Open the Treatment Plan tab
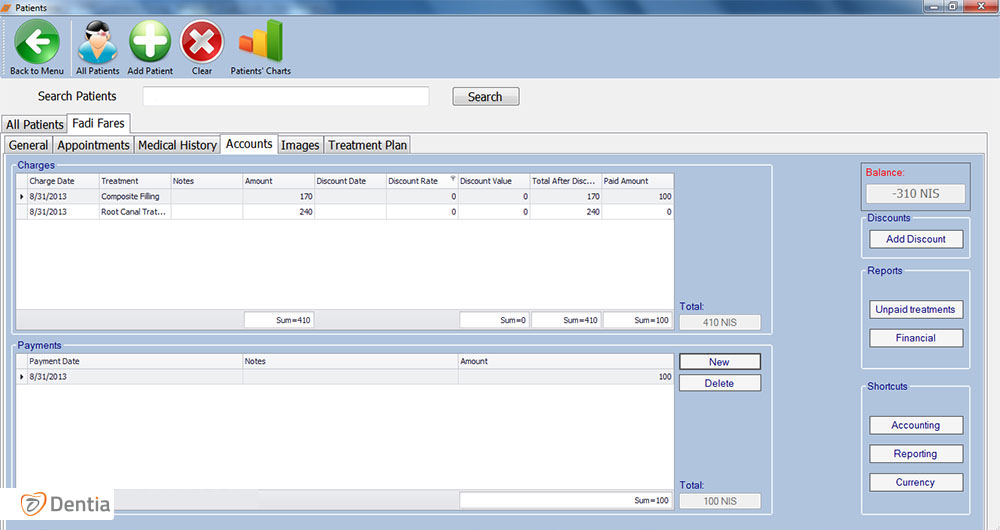 coord(367,145)
